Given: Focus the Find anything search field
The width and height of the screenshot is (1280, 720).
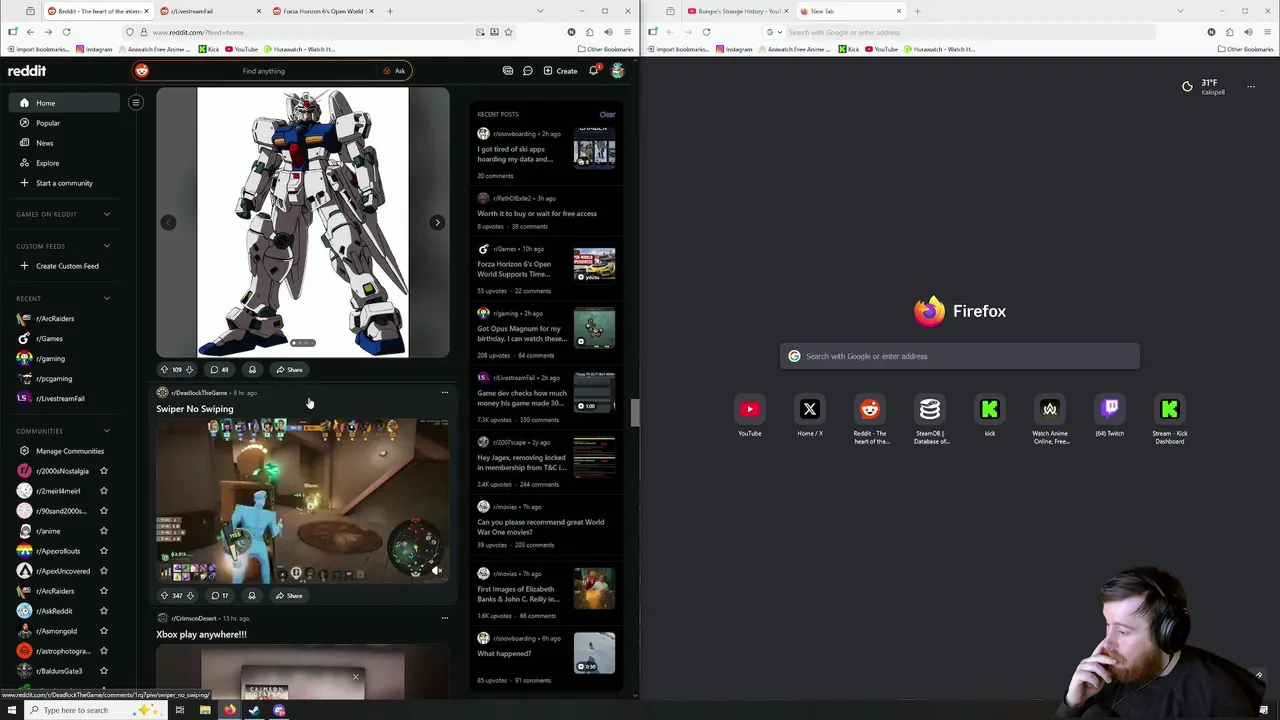Looking at the screenshot, I should point(263,71).
